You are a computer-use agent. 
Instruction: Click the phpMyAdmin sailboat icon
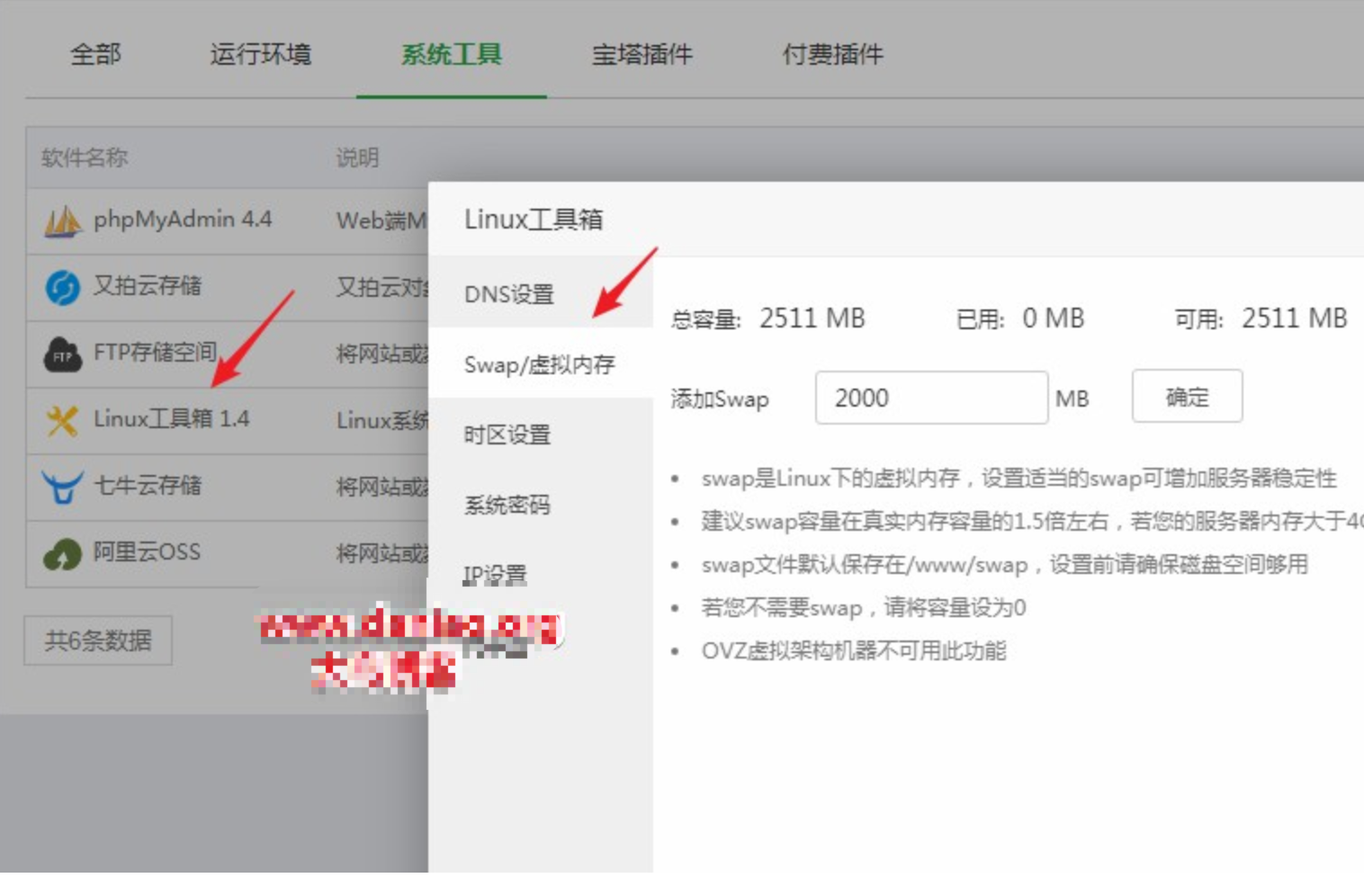(62, 221)
